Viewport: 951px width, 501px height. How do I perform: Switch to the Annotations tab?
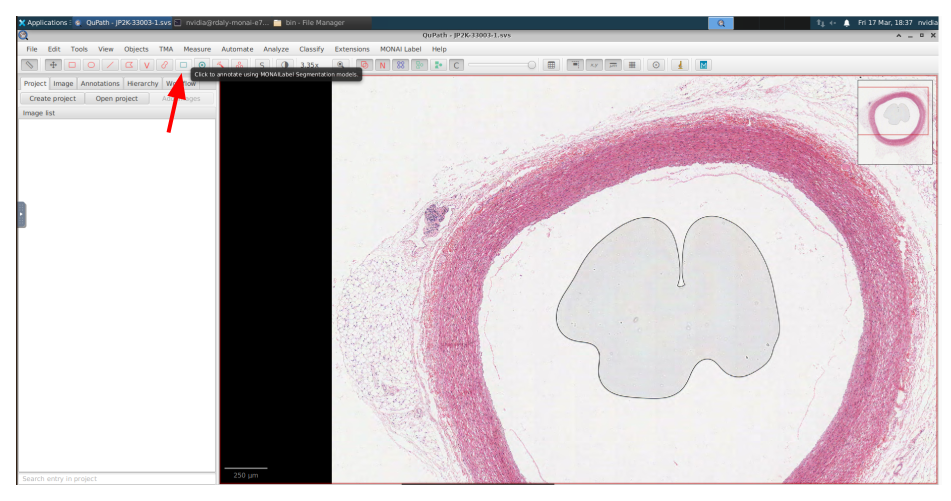100,84
